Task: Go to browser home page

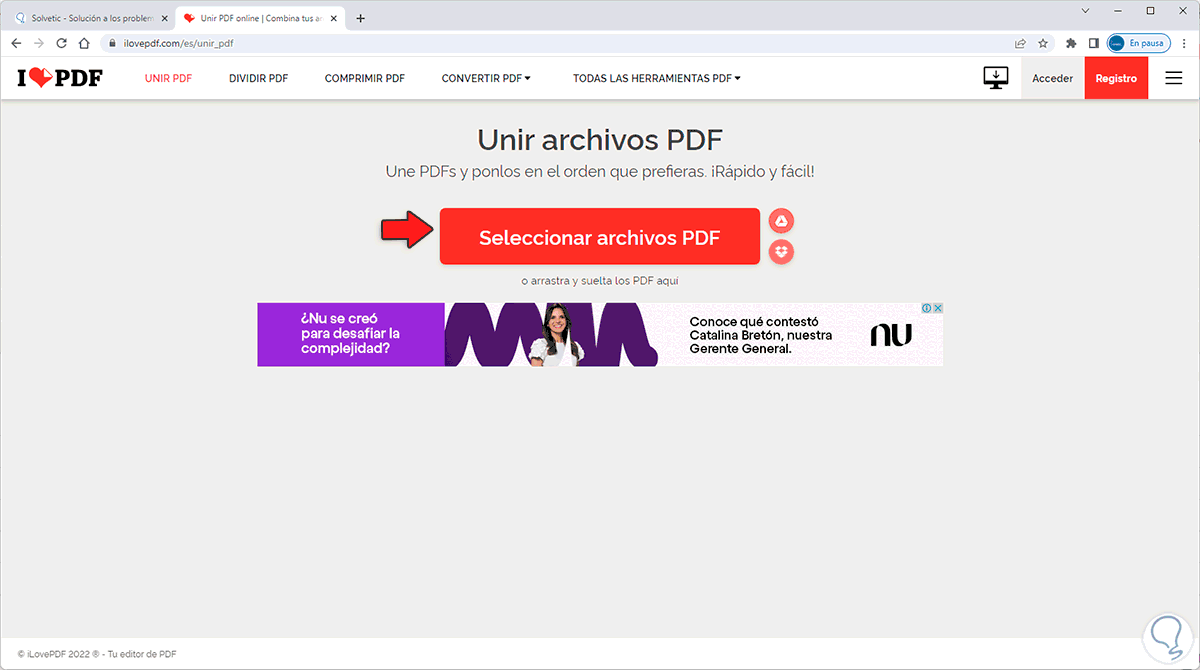Action: (x=84, y=43)
